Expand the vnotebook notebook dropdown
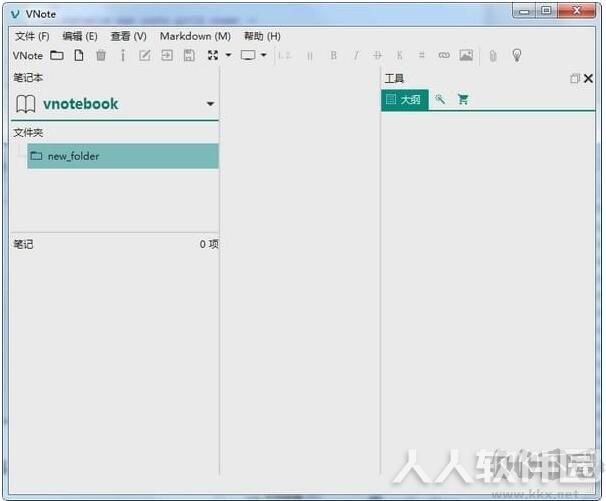The image size is (606, 501). coord(210,104)
